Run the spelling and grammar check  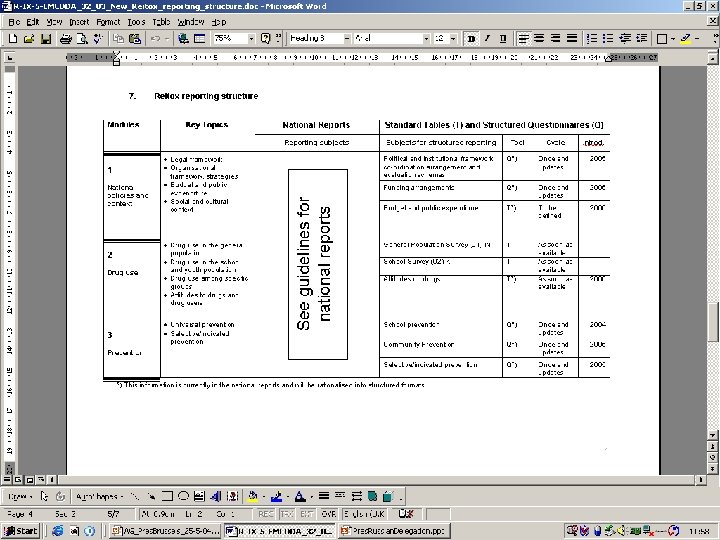pos(98,39)
